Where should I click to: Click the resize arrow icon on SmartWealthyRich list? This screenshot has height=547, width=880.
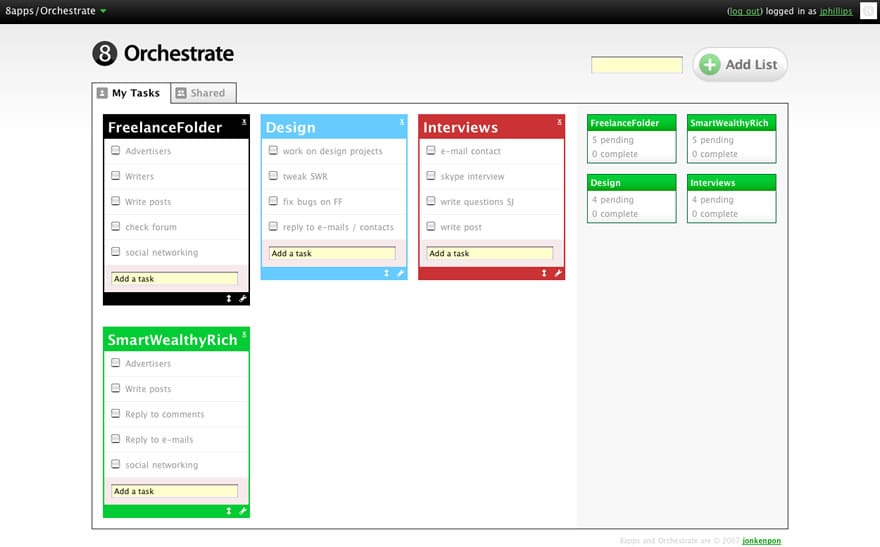[x=229, y=511]
